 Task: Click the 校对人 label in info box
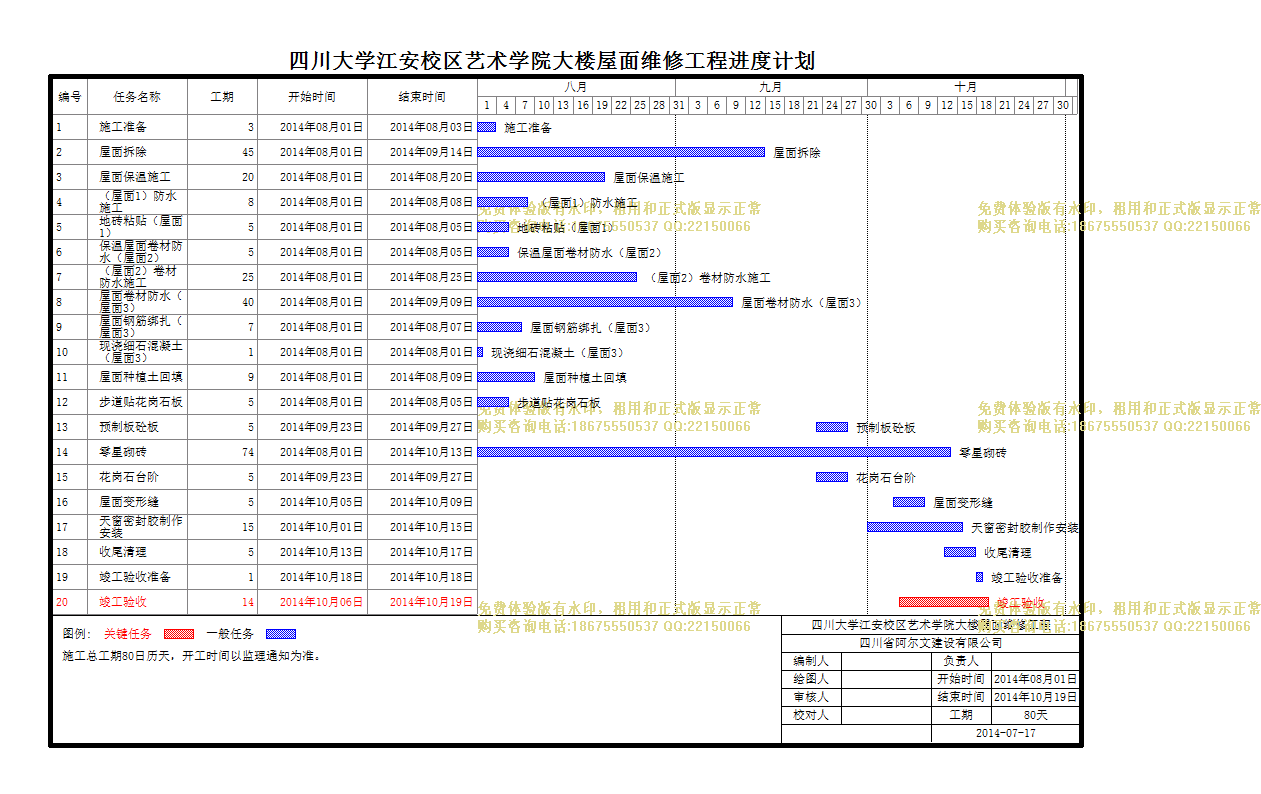[x=811, y=715]
